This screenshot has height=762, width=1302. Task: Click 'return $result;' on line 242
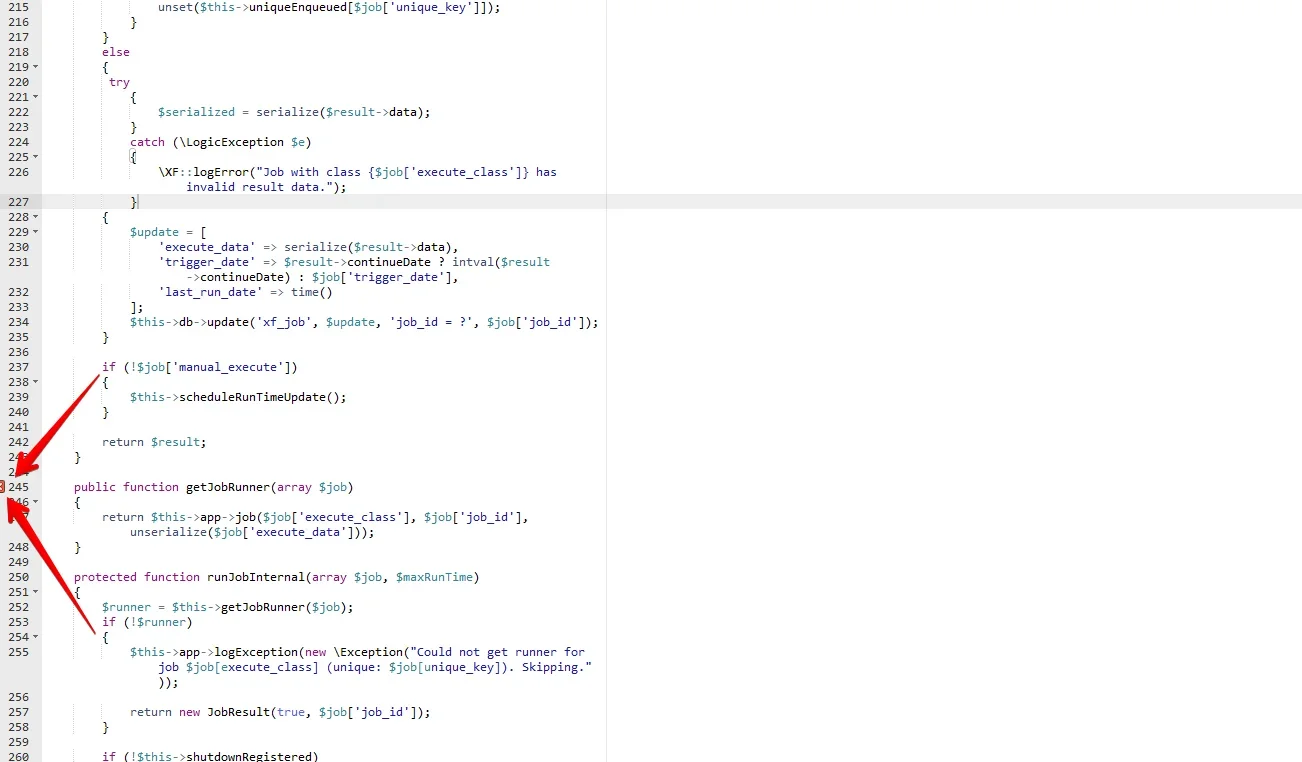[154, 442]
